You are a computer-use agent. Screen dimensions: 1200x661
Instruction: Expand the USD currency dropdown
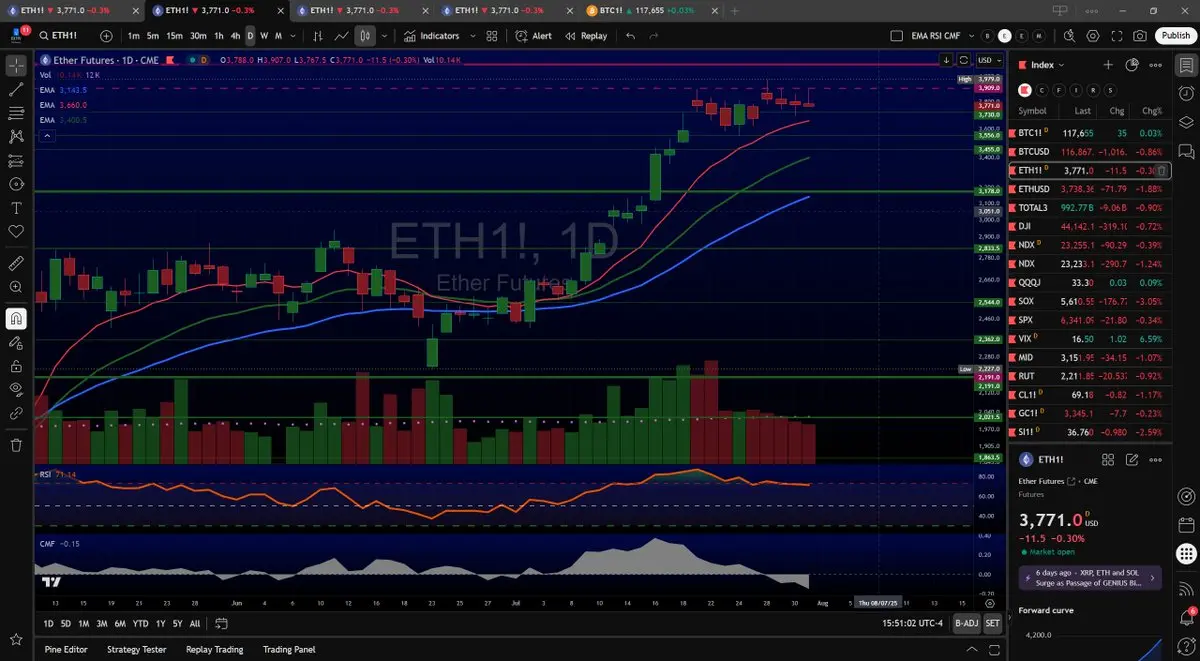tap(988, 60)
